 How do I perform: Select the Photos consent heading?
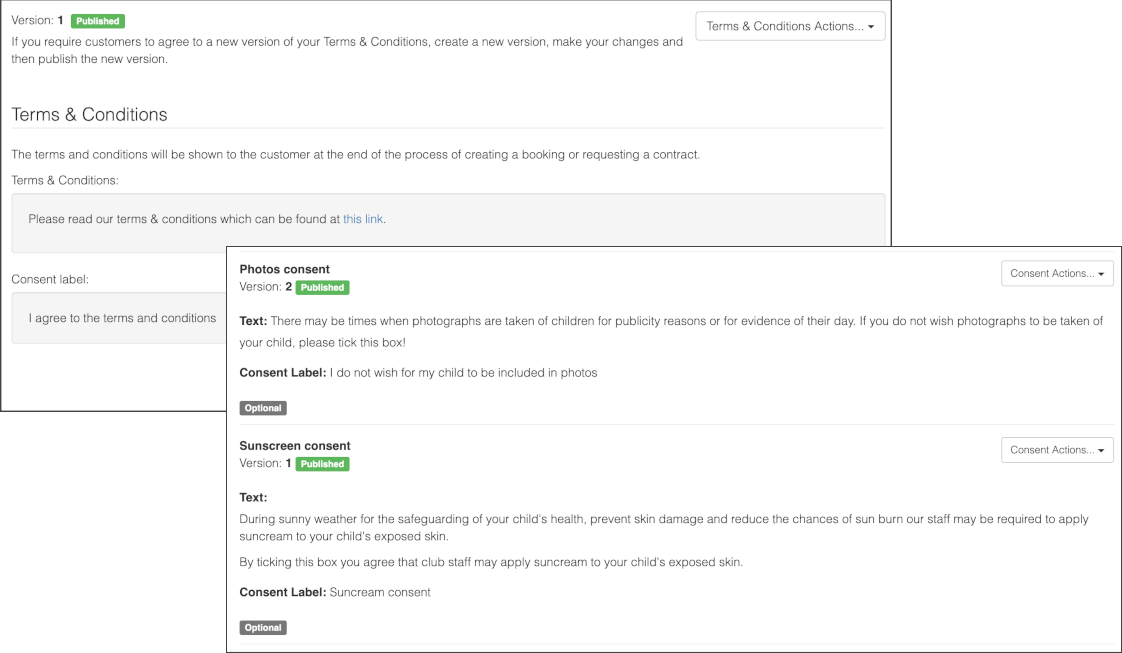click(x=284, y=269)
